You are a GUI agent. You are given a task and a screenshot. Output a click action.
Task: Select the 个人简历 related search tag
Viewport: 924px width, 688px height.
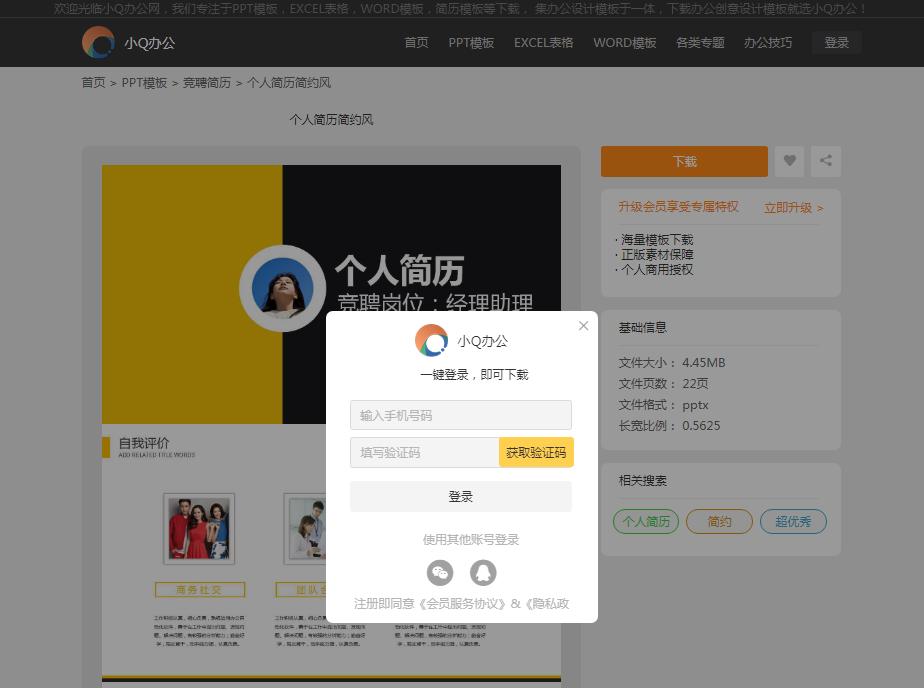pos(645,521)
